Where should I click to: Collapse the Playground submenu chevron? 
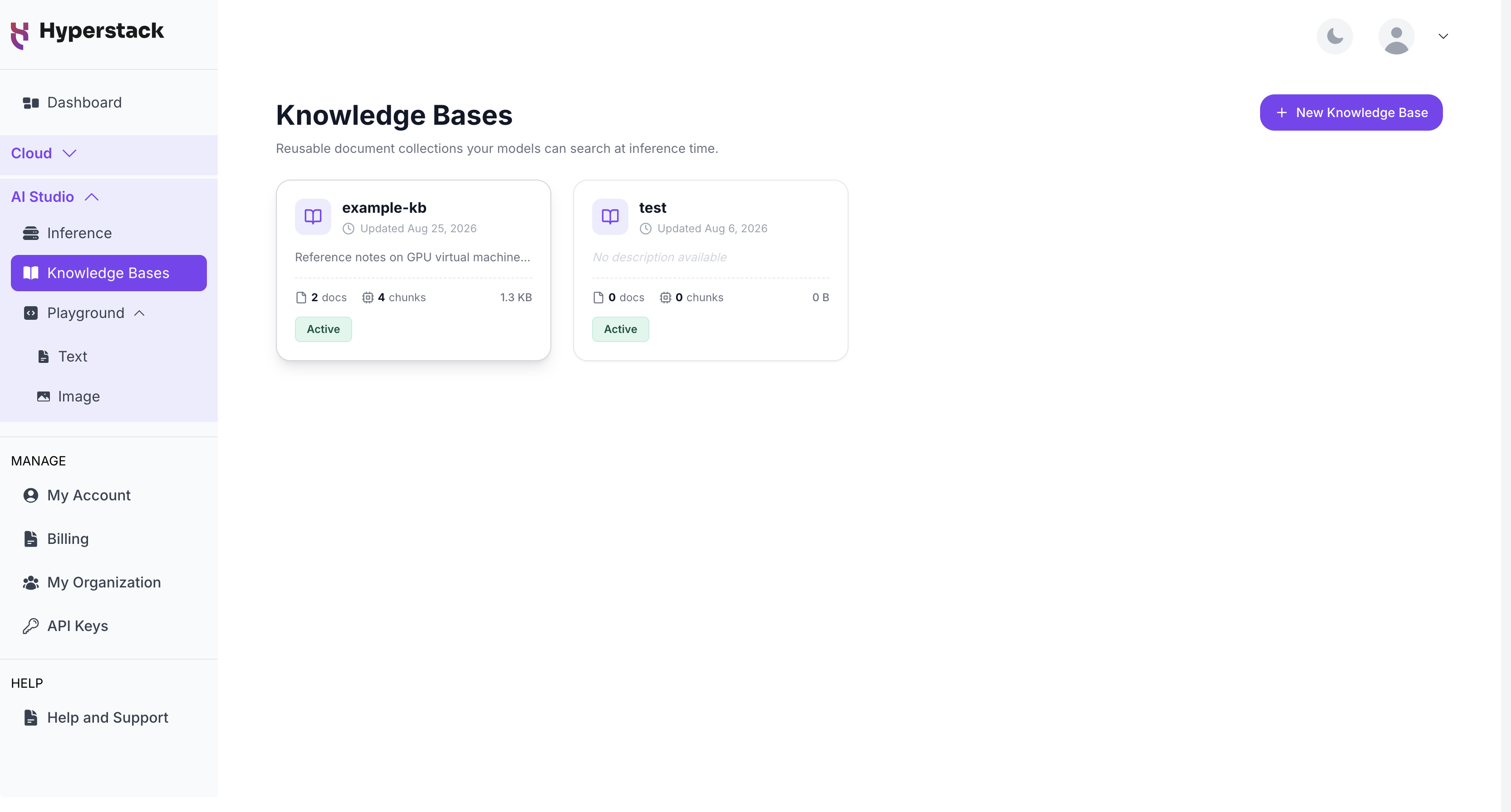coord(139,313)
